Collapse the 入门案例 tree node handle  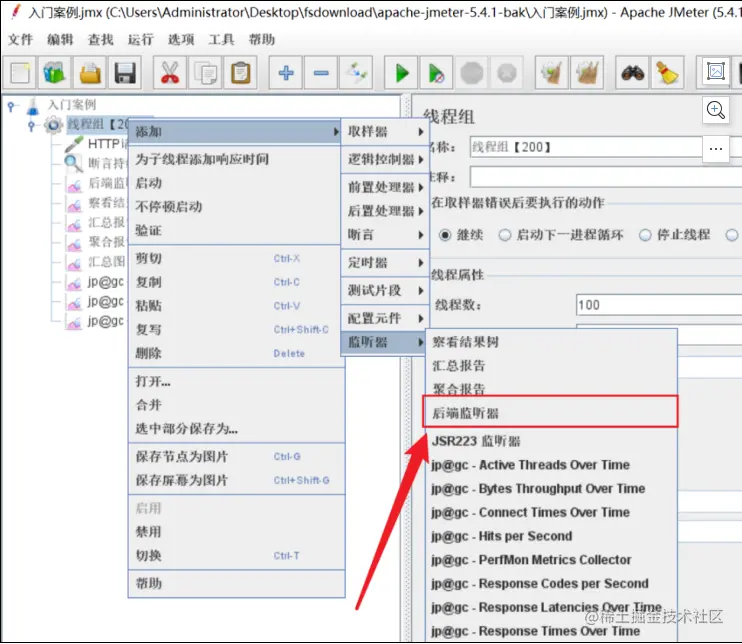(11, 106)
